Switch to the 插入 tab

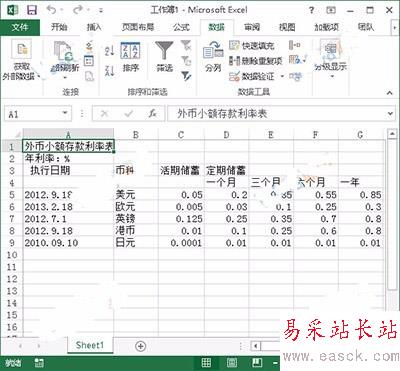coord(94,27)
